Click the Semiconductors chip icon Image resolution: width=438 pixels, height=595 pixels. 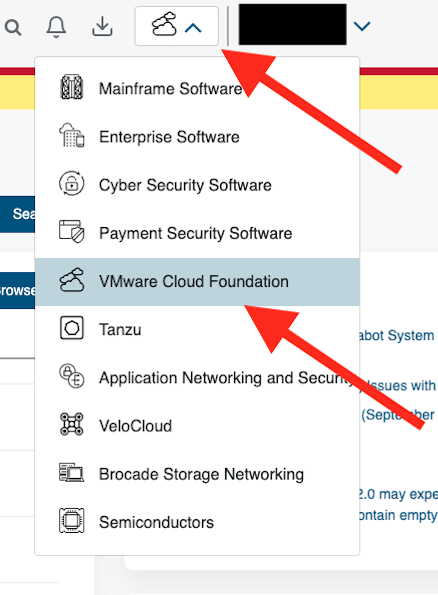(72, 520)
